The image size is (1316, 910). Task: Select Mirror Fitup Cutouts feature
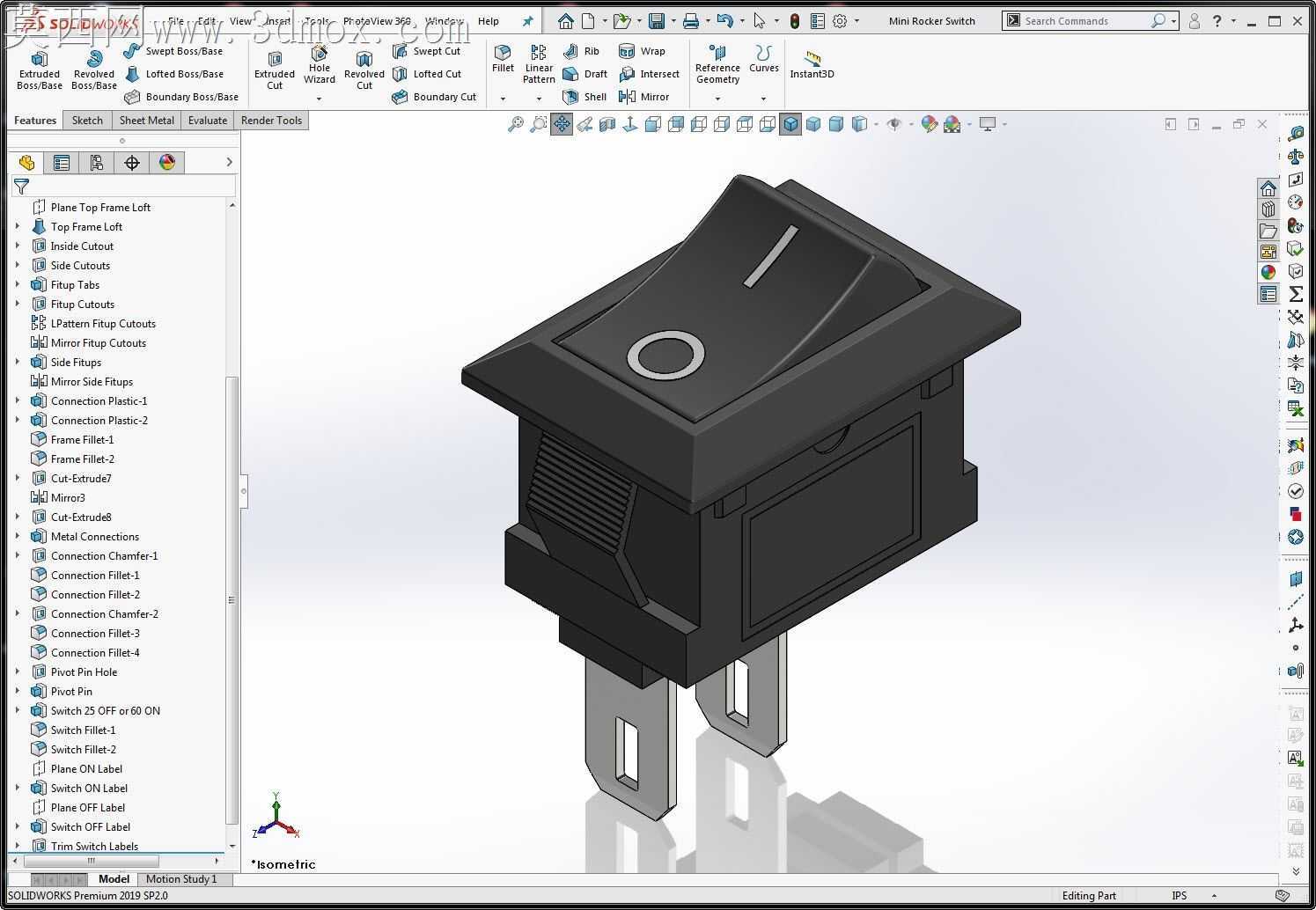[x=89, y=342]
